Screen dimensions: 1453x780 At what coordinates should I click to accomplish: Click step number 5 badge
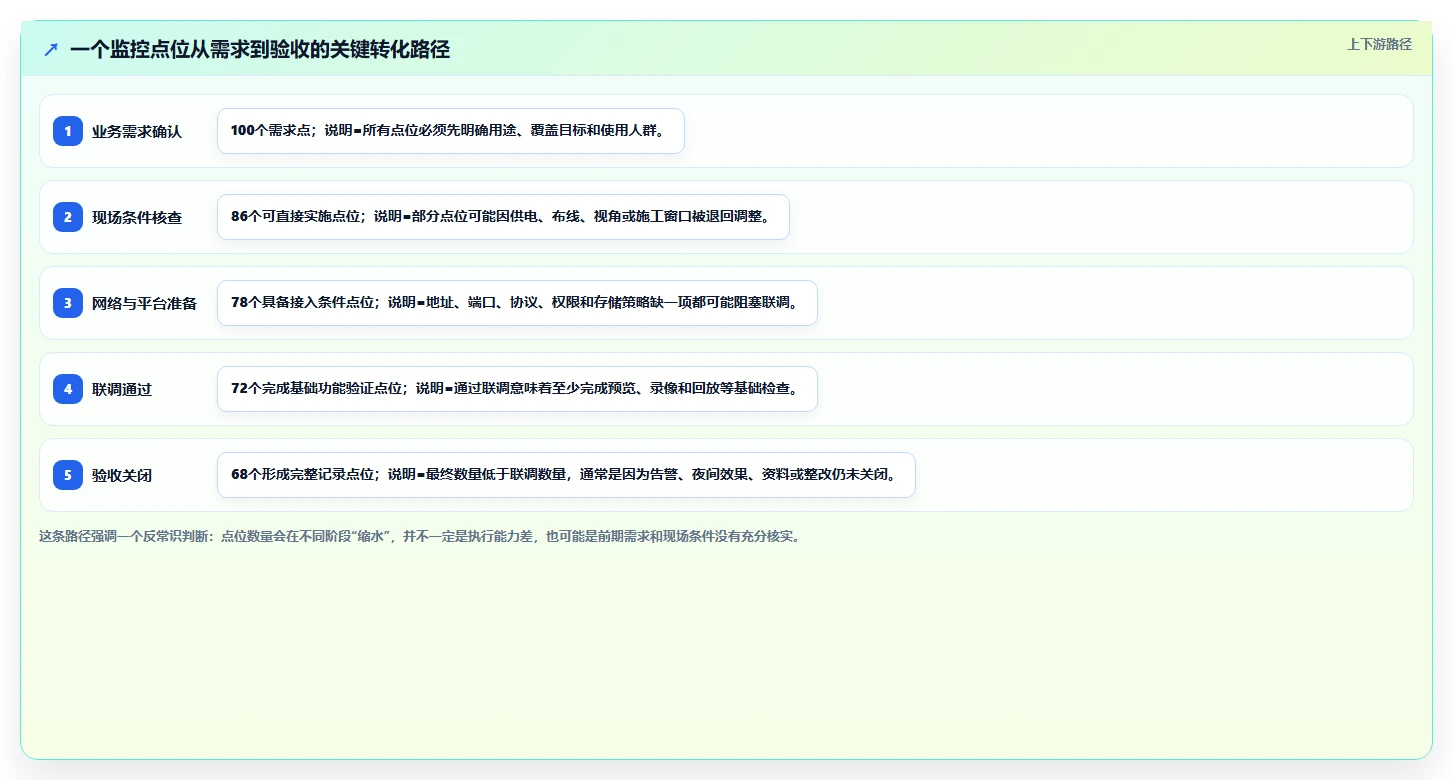click(68, 475)
